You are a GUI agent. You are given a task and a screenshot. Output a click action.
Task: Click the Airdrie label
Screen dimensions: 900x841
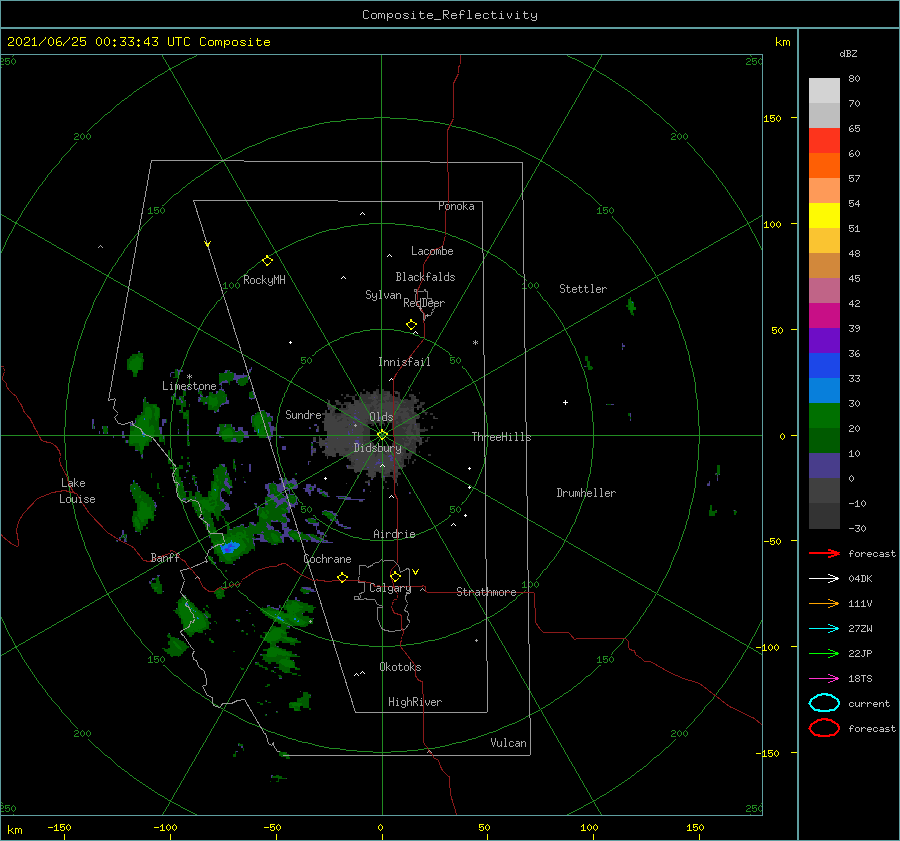point(394,534)
